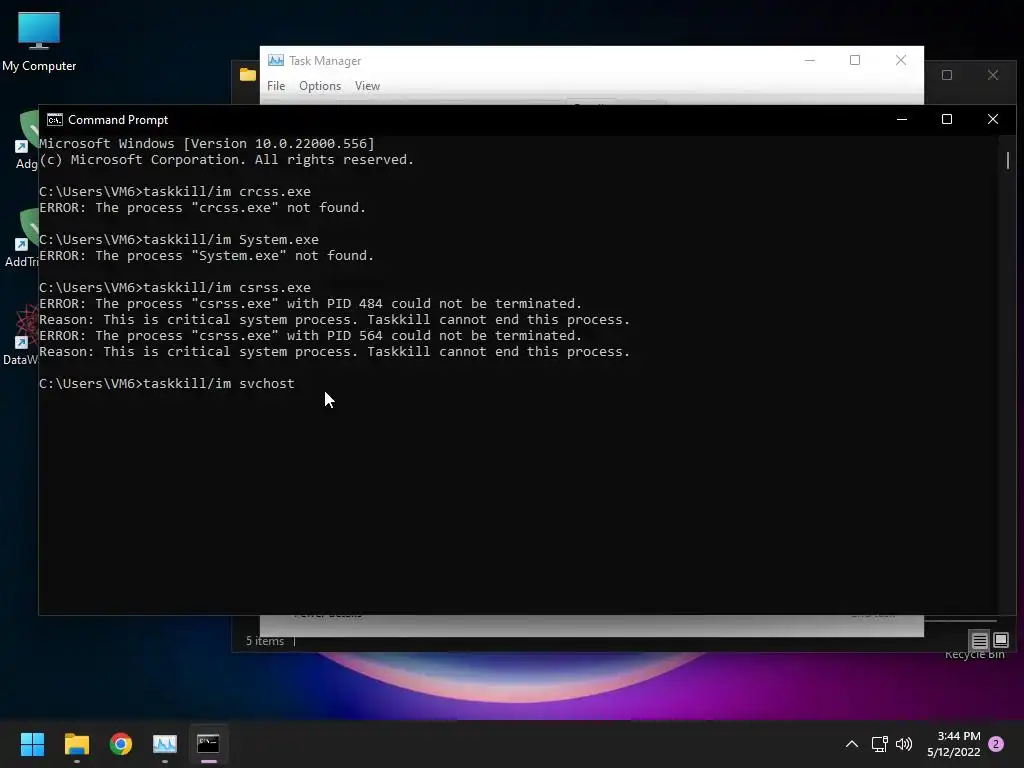Click the 'taskkill/im svchost' command line

[167, 383]
